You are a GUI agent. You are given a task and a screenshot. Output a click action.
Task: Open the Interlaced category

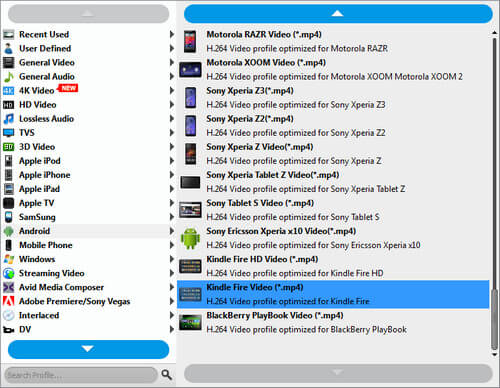[88, 315]
